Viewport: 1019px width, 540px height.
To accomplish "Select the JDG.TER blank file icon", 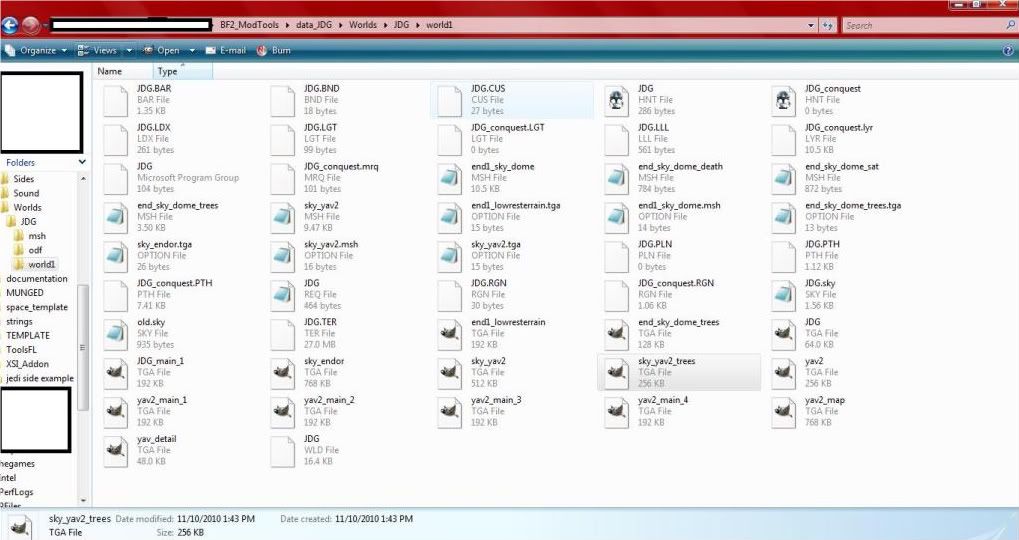I will pyautogui.click(x=283, y=335).
